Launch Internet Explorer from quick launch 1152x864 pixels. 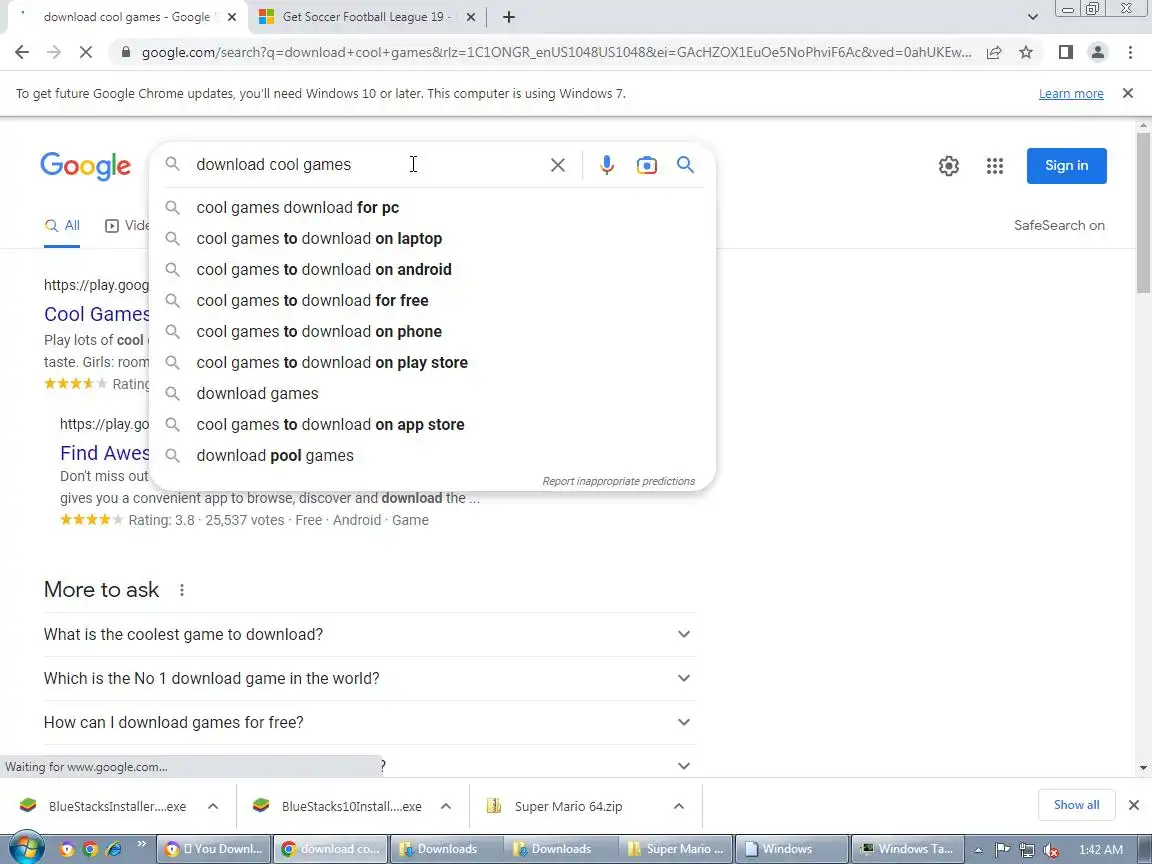114,849
